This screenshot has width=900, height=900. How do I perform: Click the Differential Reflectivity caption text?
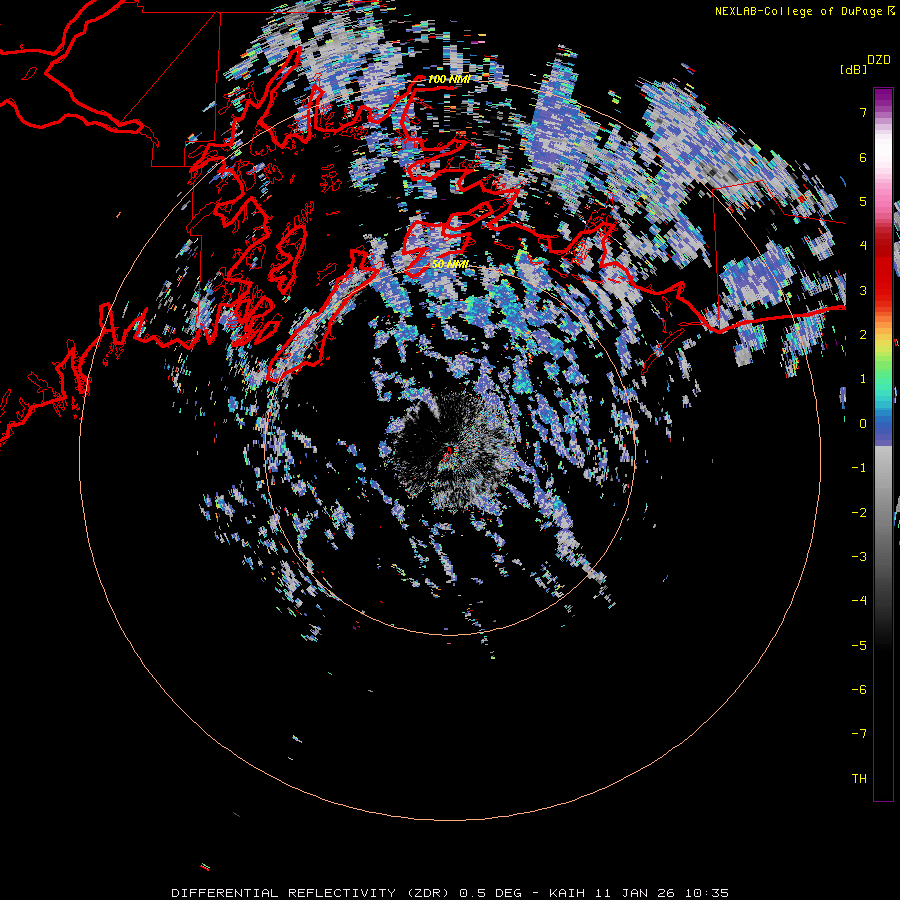coord(450,893)
